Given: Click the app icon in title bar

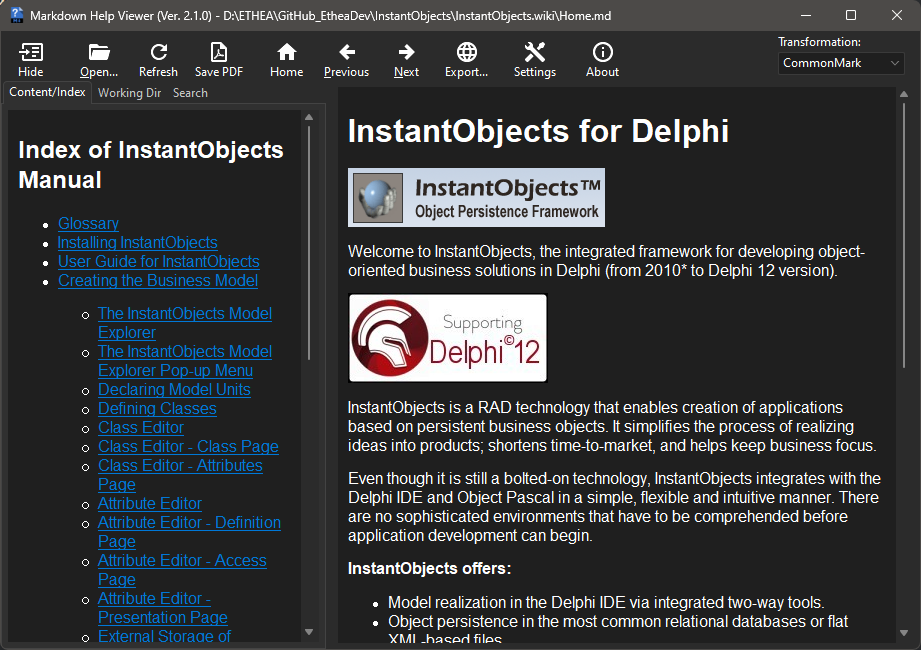Looking at the screenshot, I should pyautogui.click(x=16, y=15).
